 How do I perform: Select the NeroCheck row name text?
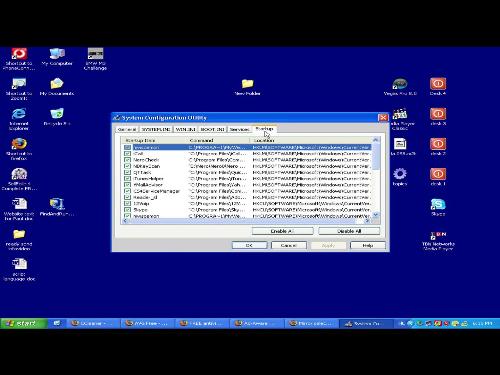(146, 160)
